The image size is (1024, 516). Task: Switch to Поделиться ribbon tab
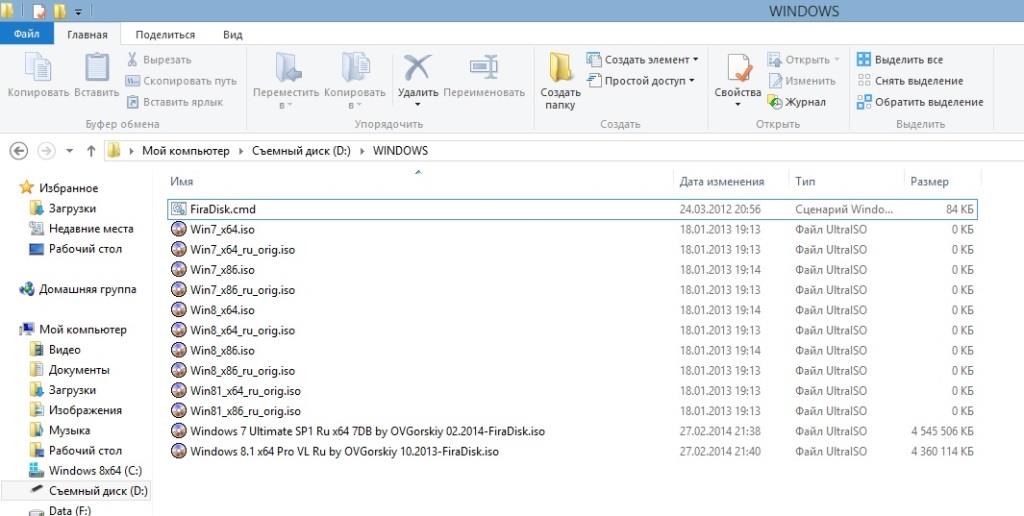tap(165, 35)
